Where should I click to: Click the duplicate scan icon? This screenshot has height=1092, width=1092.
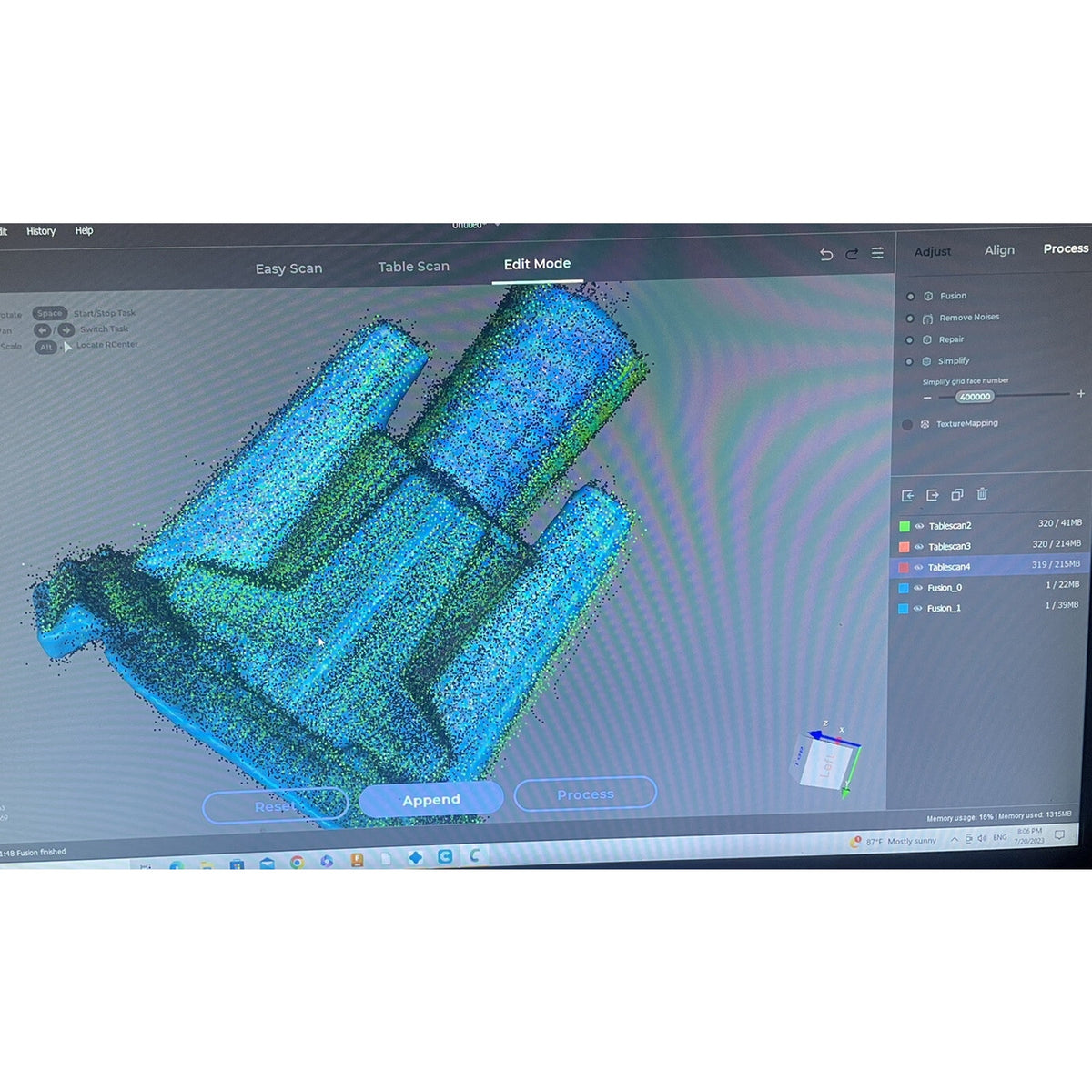957,494
